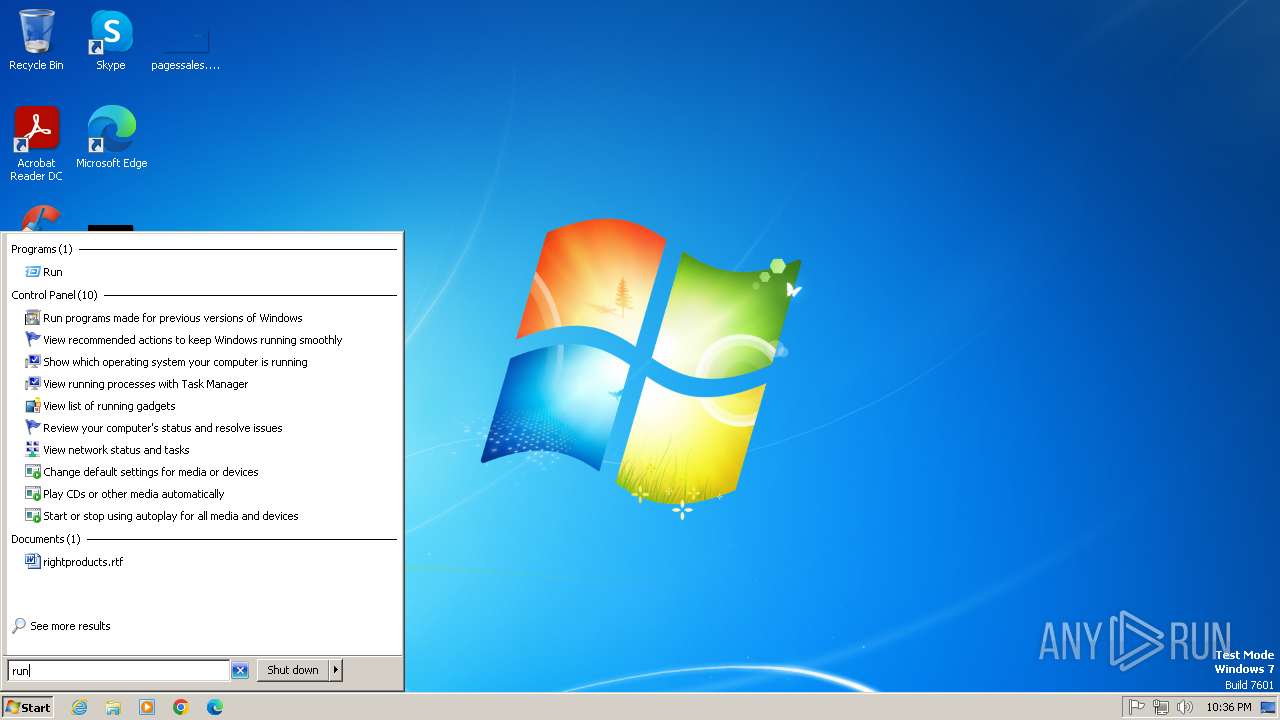1280x720 pixels.
Task: Click the running gadgets result icon
Action: (32, 406)
